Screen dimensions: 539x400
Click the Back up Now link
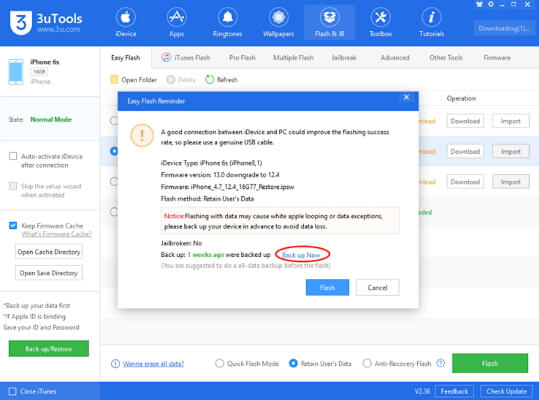click(301, 255)
